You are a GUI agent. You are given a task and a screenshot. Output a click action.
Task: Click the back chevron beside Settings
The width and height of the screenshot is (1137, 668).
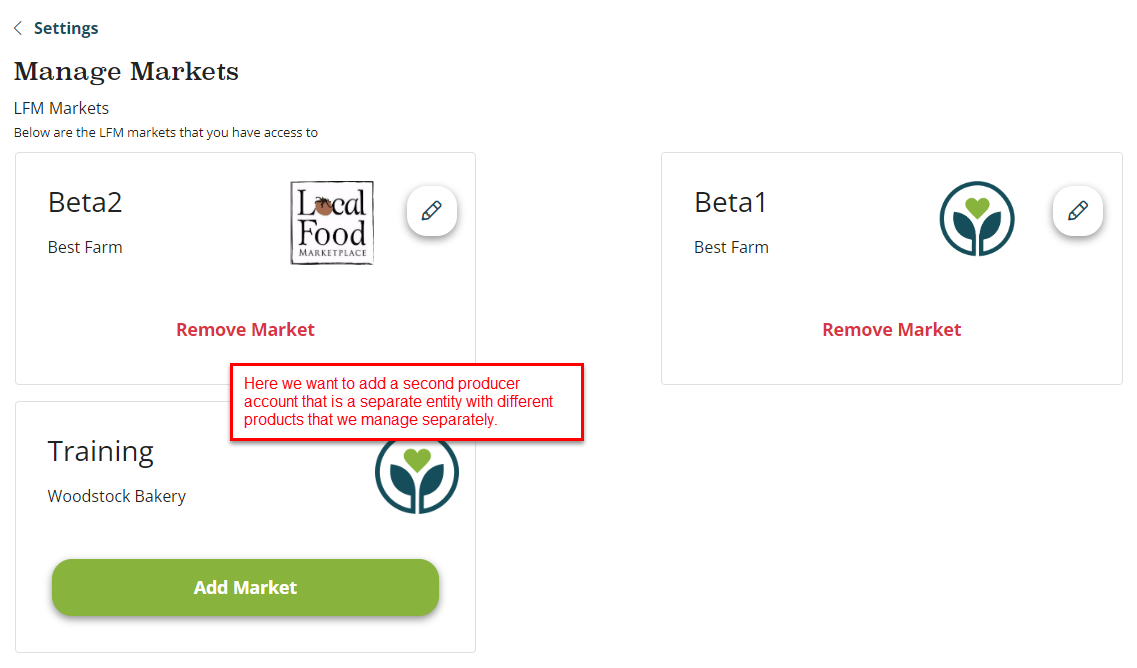[x=18, y=28]
